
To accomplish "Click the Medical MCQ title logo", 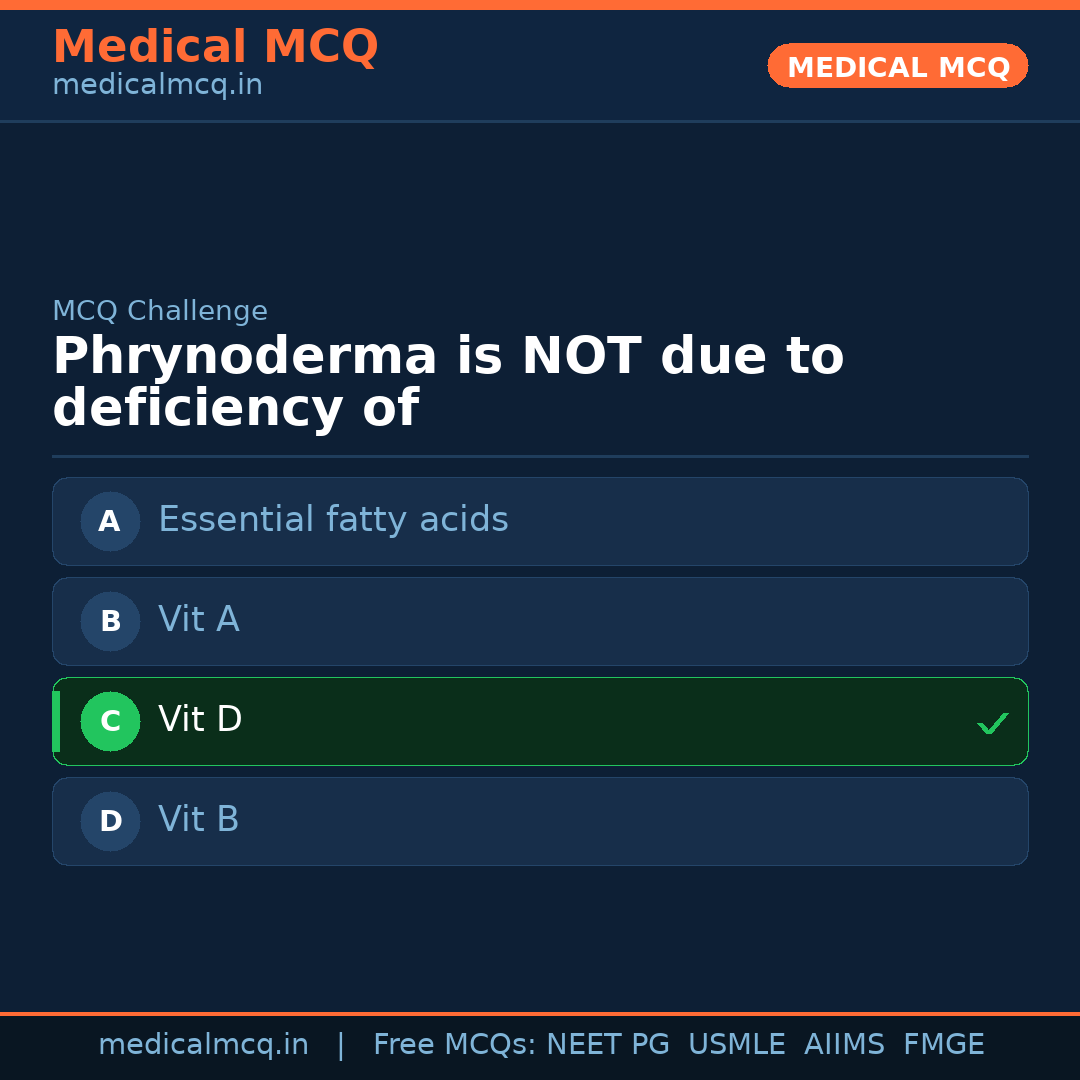I will pos(215,47).
